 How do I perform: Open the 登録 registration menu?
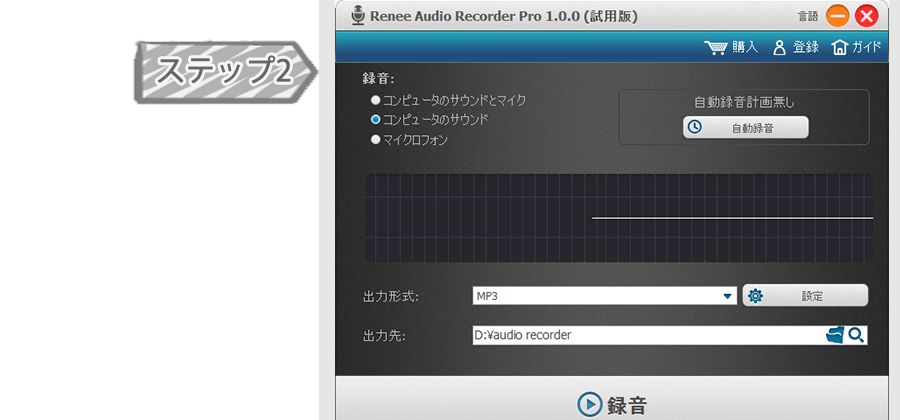796,47
